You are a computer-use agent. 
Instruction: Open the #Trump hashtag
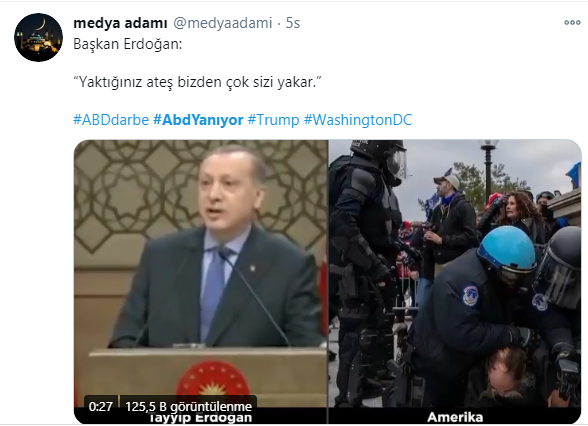[x=273, y=120]
